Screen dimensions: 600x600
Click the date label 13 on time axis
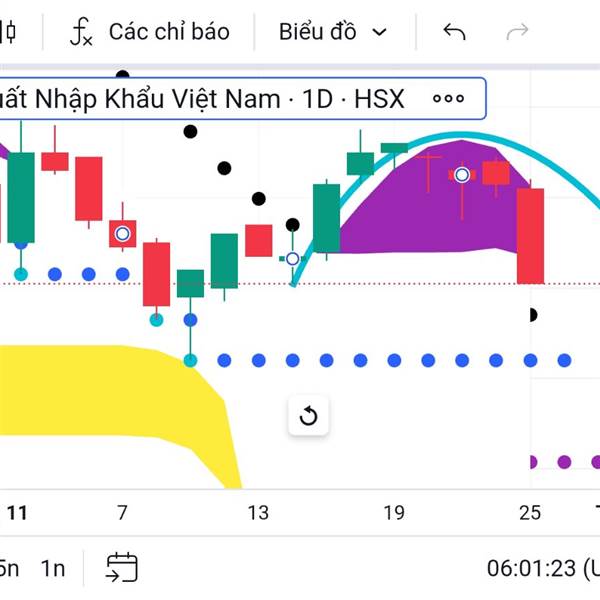point(258,513)
